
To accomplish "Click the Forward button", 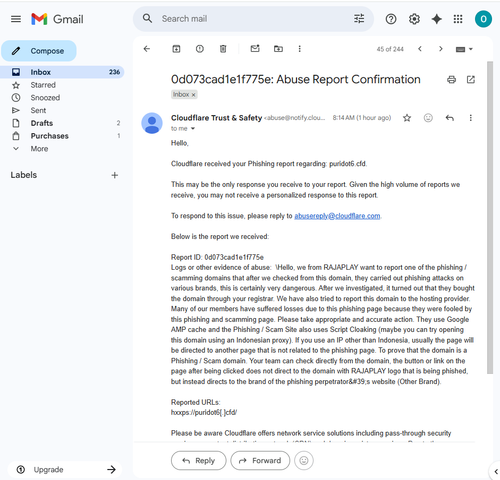I will pos(260,461).
